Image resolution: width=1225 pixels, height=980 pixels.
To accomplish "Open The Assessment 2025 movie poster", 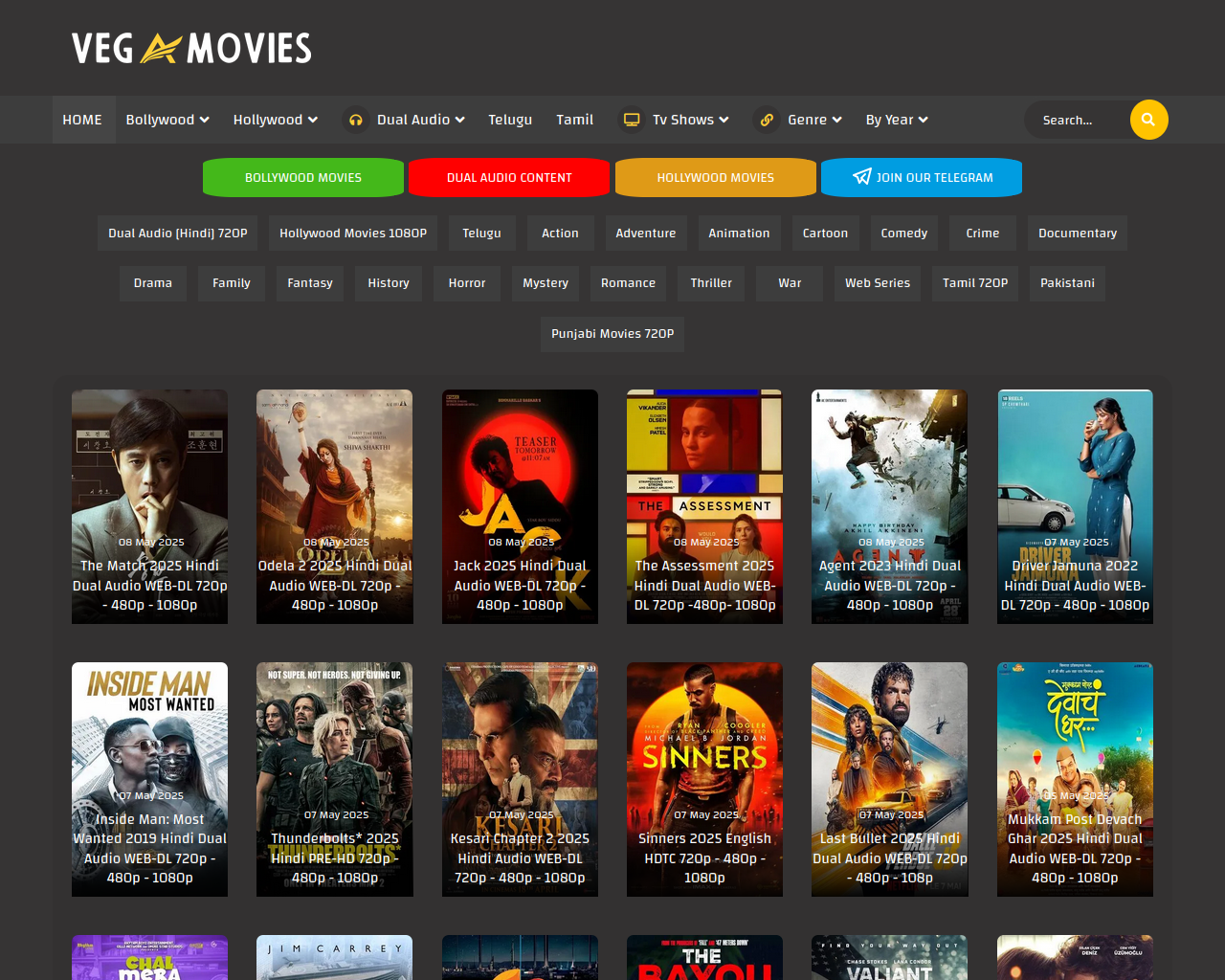I will click(704, 506).
